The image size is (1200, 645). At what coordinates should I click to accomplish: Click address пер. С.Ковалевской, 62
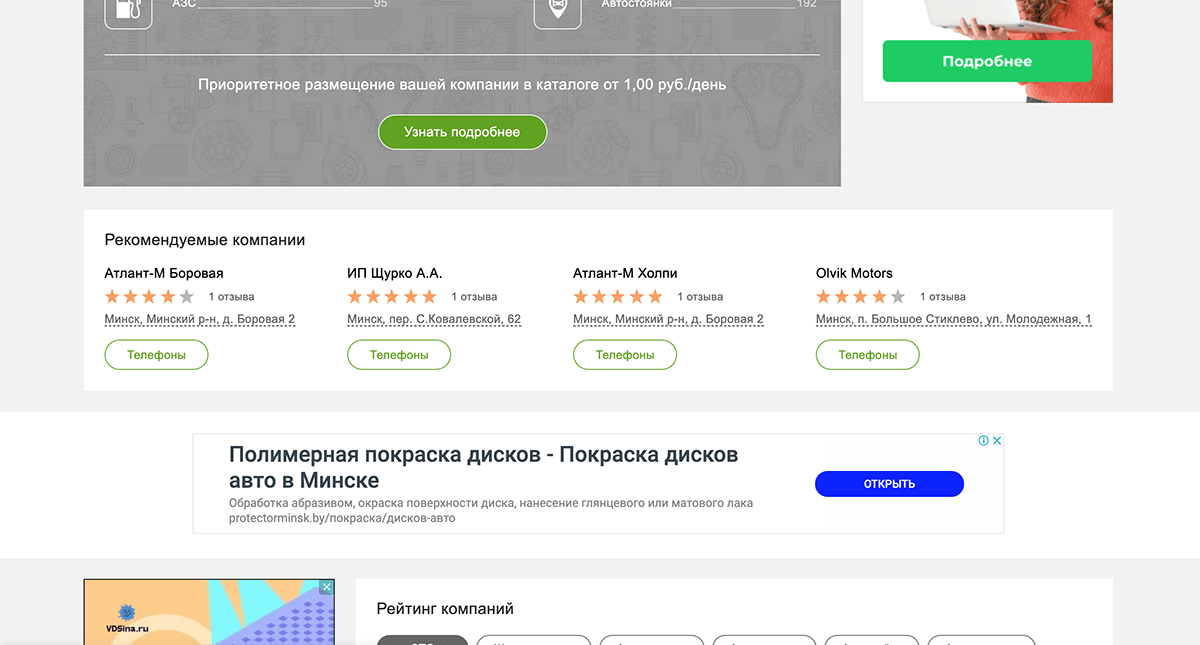coord(434,320)
